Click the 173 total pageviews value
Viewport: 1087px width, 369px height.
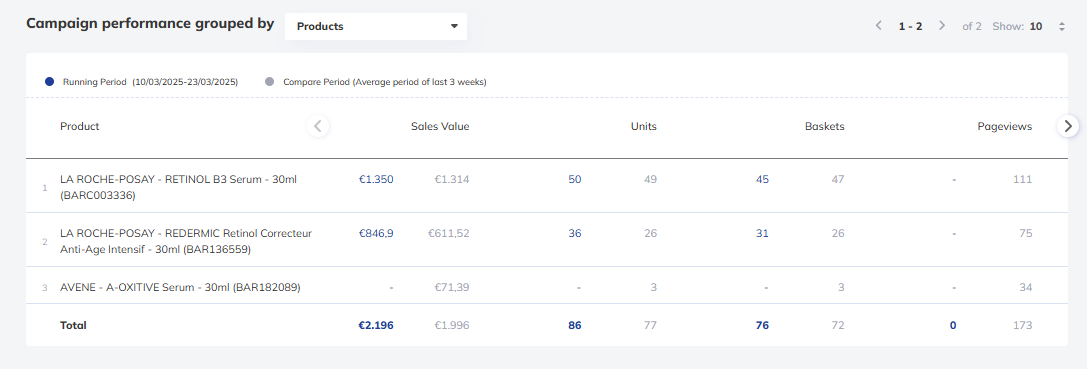1022,325
